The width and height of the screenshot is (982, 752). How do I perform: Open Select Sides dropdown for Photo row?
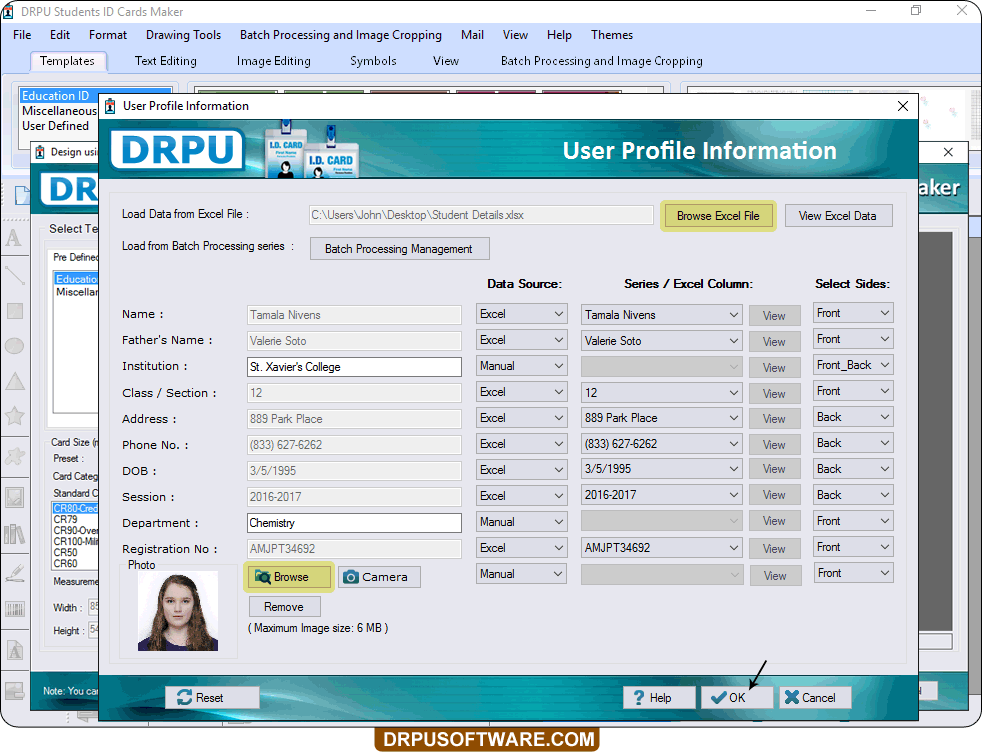pos(853,573)
